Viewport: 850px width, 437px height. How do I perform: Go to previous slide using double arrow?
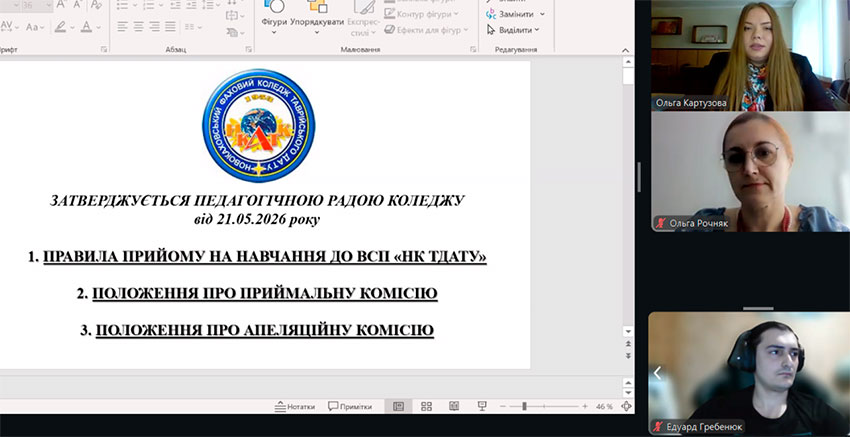click(x=628, y=344)
